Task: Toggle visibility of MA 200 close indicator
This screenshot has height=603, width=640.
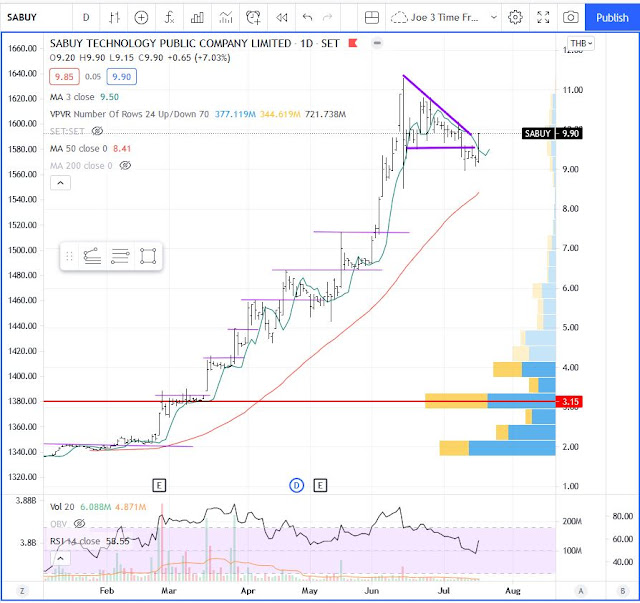Action: [125, 165]
